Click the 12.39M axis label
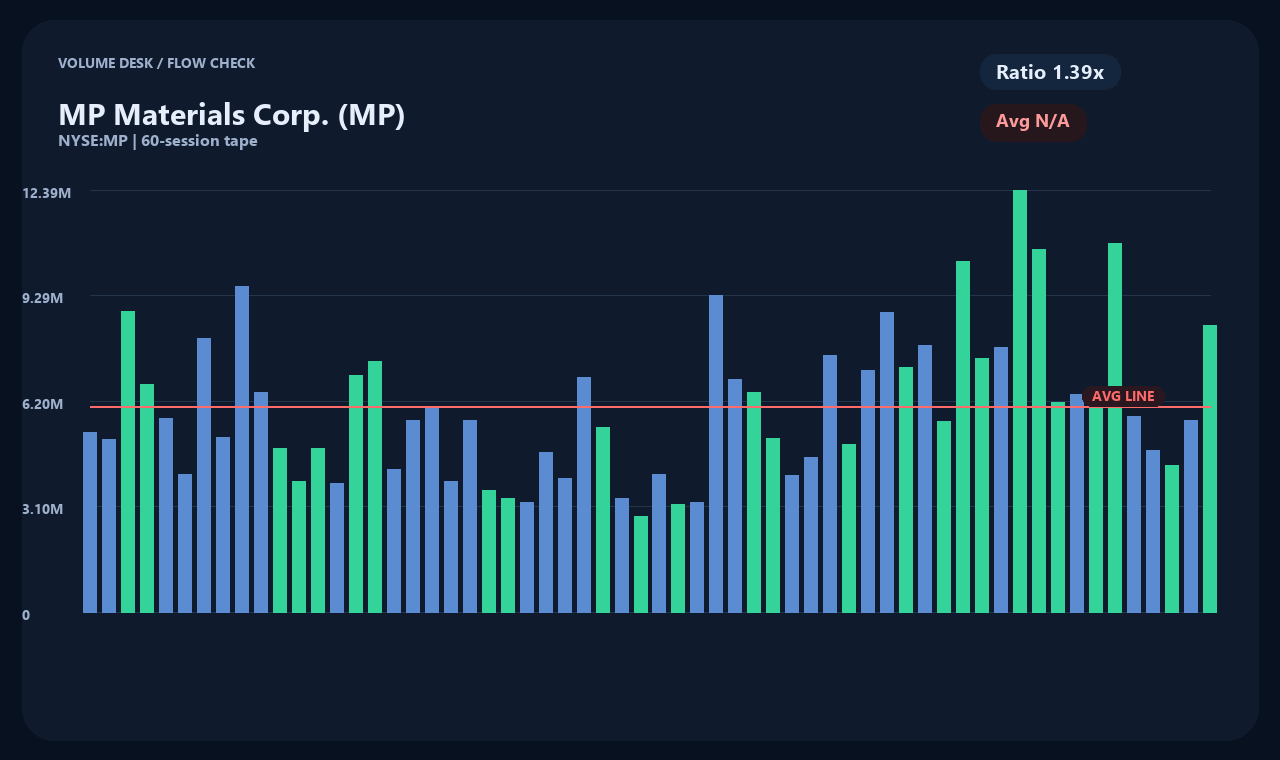This screenshot has width=1280, height=760. [47, 192]
